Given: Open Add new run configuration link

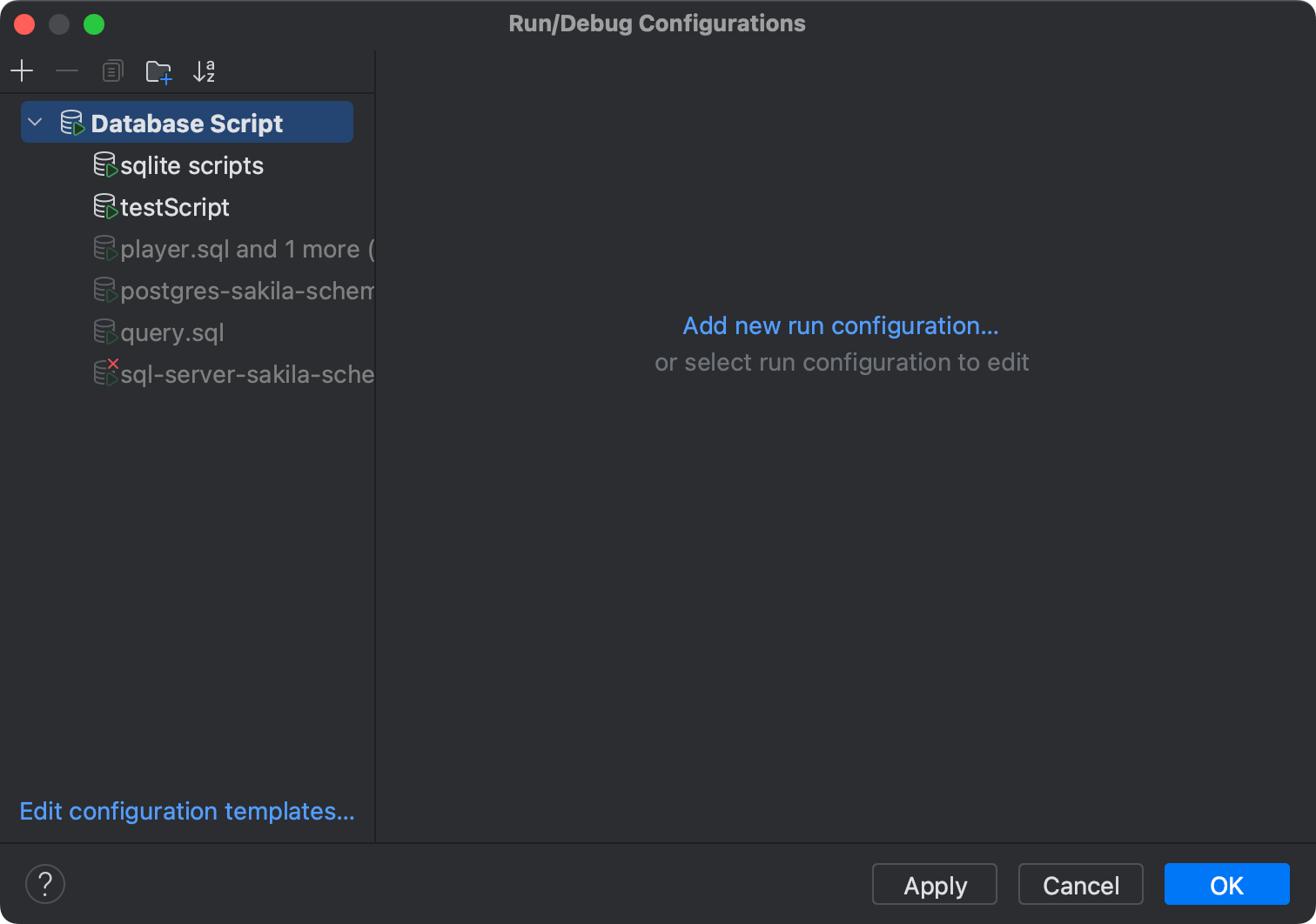Looking at the screenshot, I should click(x=841, y=325).
